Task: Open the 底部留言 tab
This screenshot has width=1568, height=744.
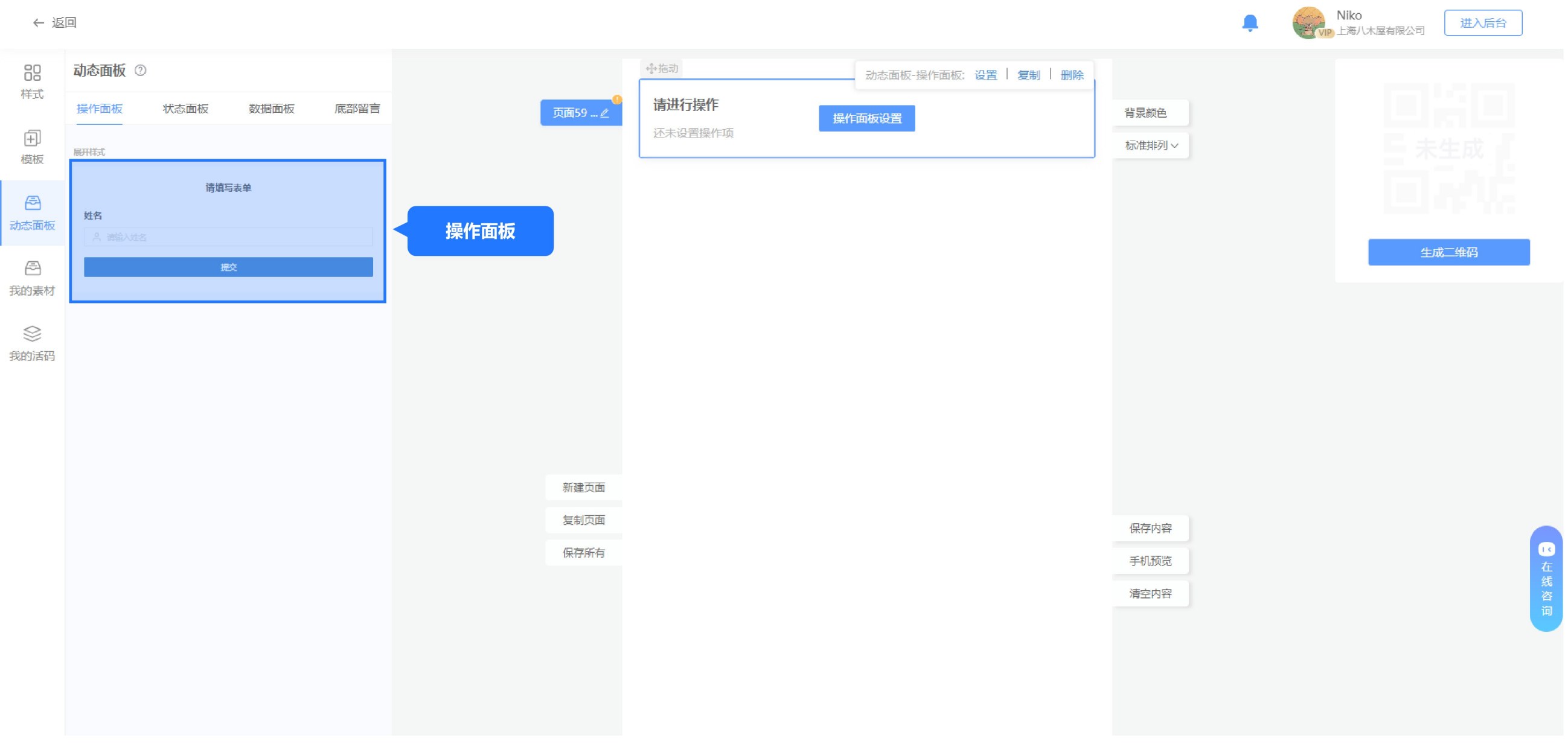Action: [357, 109]
